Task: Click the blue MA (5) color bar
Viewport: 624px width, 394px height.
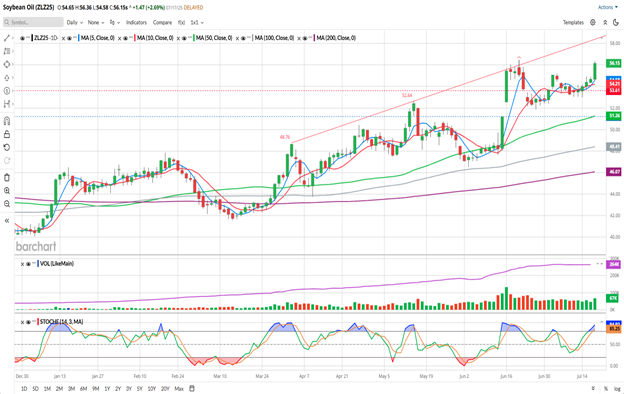Action: click(x=79, y=38)
